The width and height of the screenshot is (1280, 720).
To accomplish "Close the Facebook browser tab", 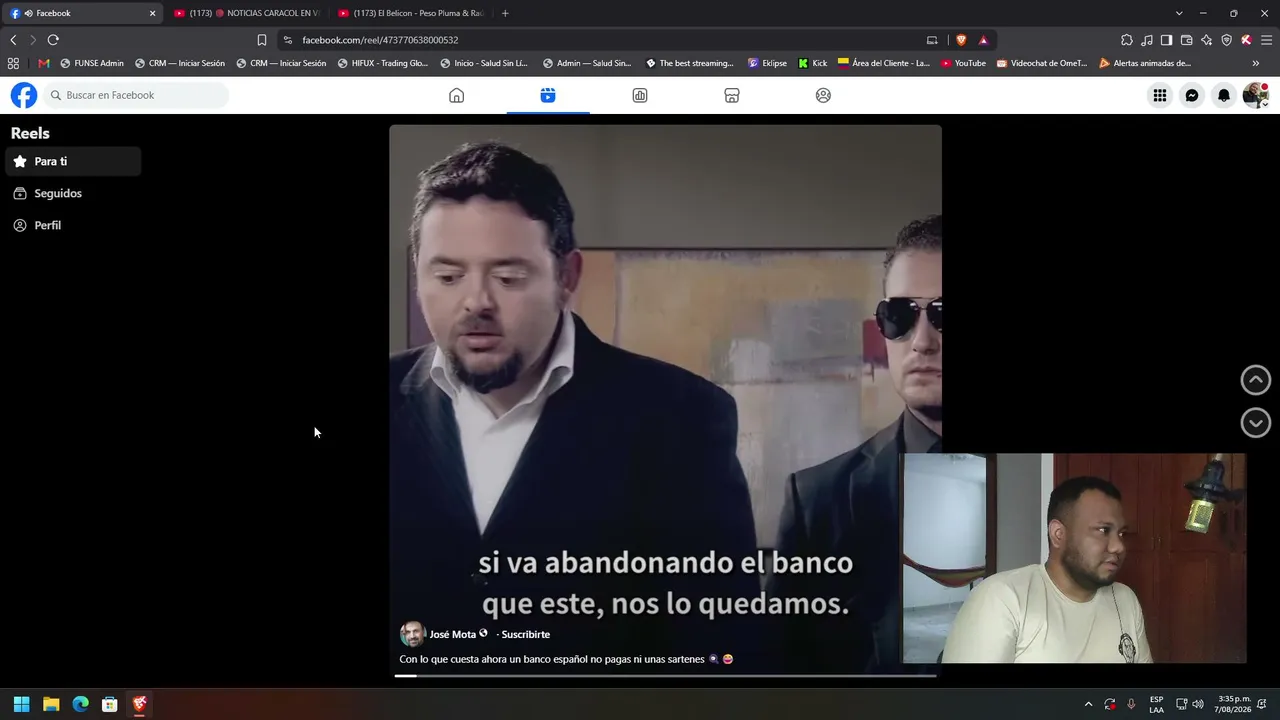I will 152,13.
